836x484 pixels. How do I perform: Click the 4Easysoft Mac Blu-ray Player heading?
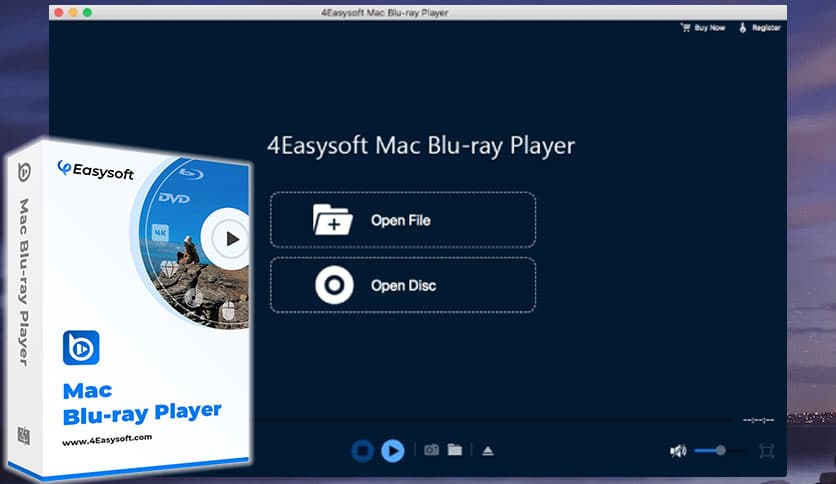point(421,146)
